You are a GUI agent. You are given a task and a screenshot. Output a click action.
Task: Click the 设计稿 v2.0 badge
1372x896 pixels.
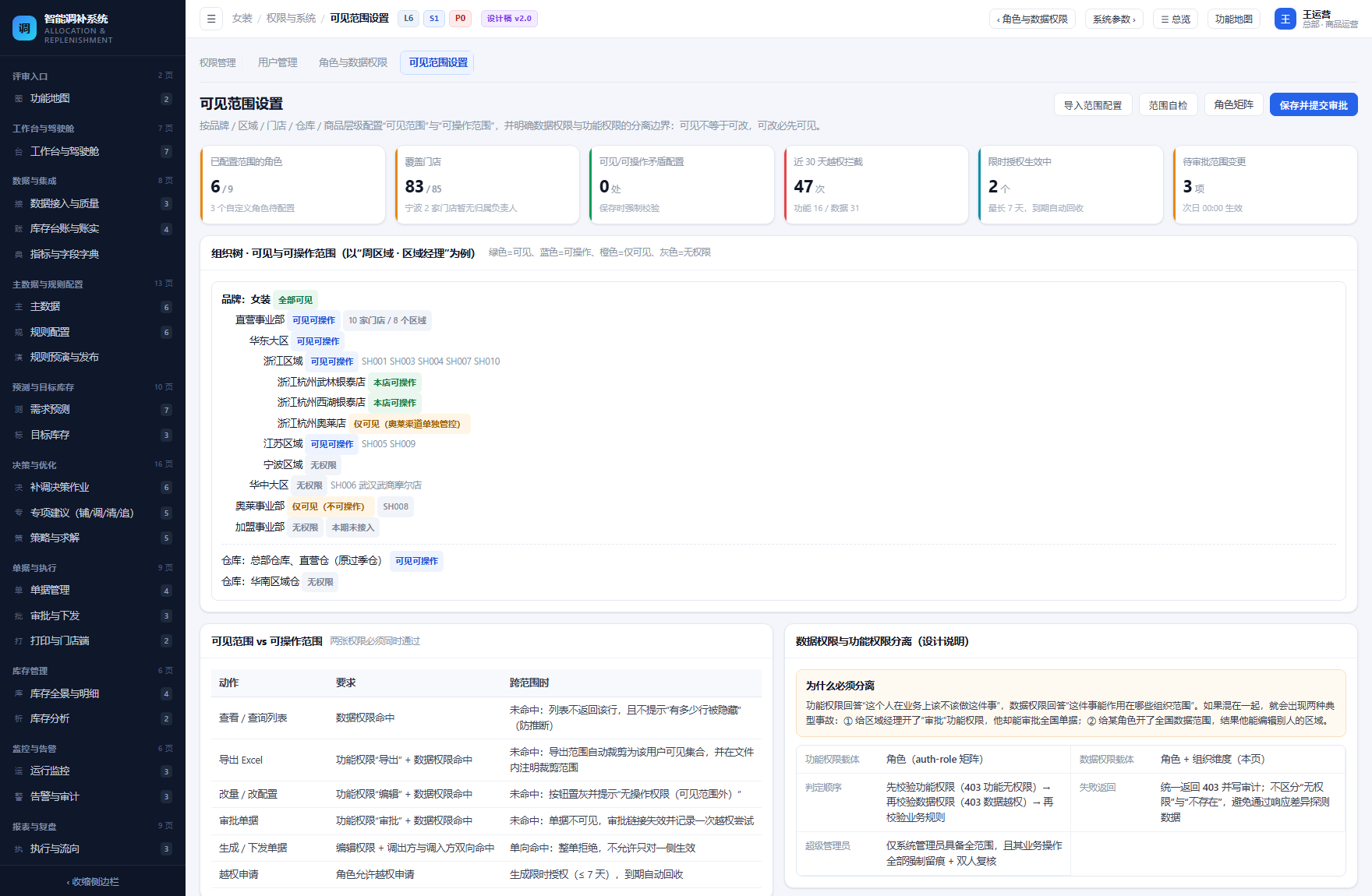click(x=509, y=19)
